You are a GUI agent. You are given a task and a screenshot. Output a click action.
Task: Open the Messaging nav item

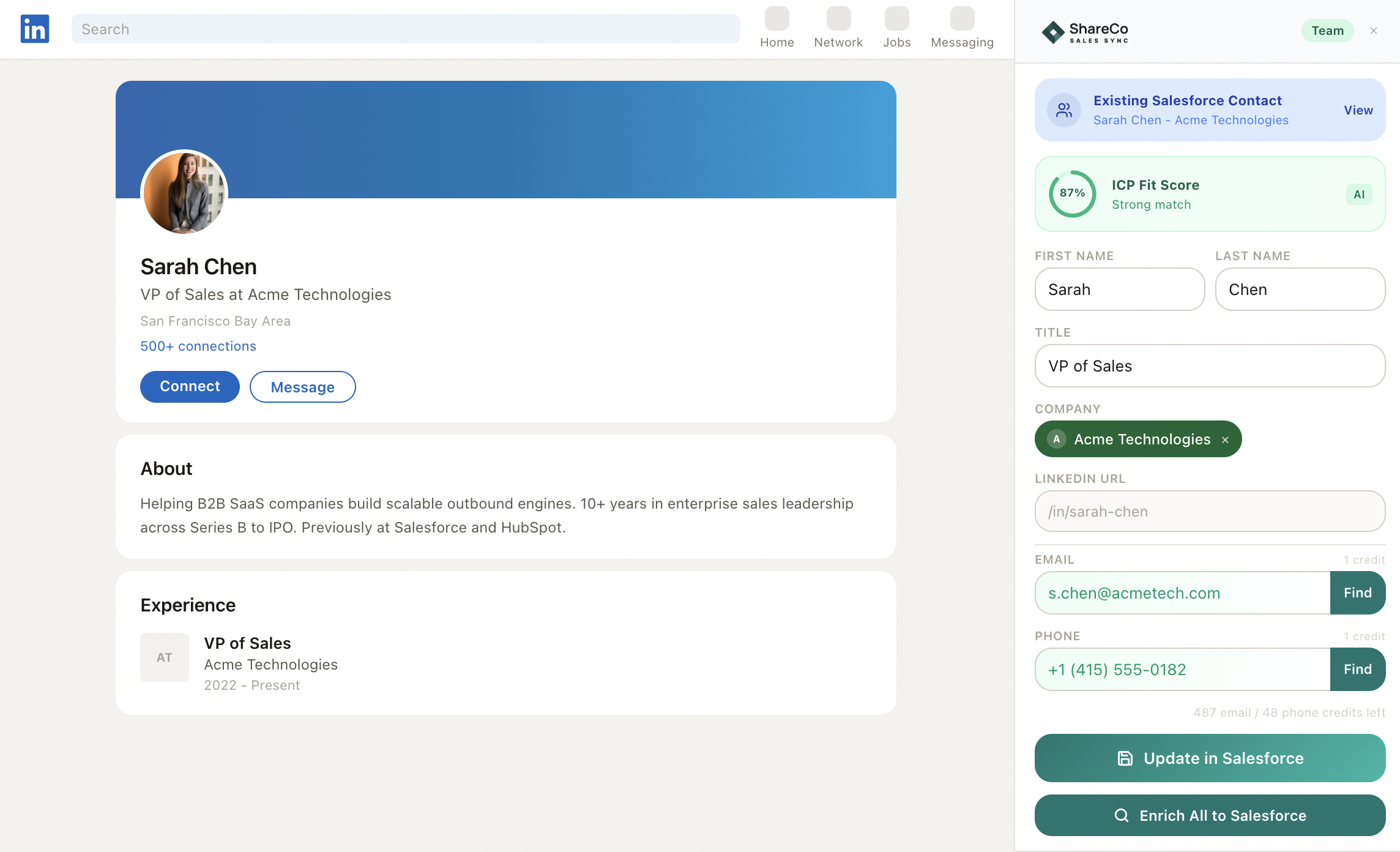click(x=962, y=28)
